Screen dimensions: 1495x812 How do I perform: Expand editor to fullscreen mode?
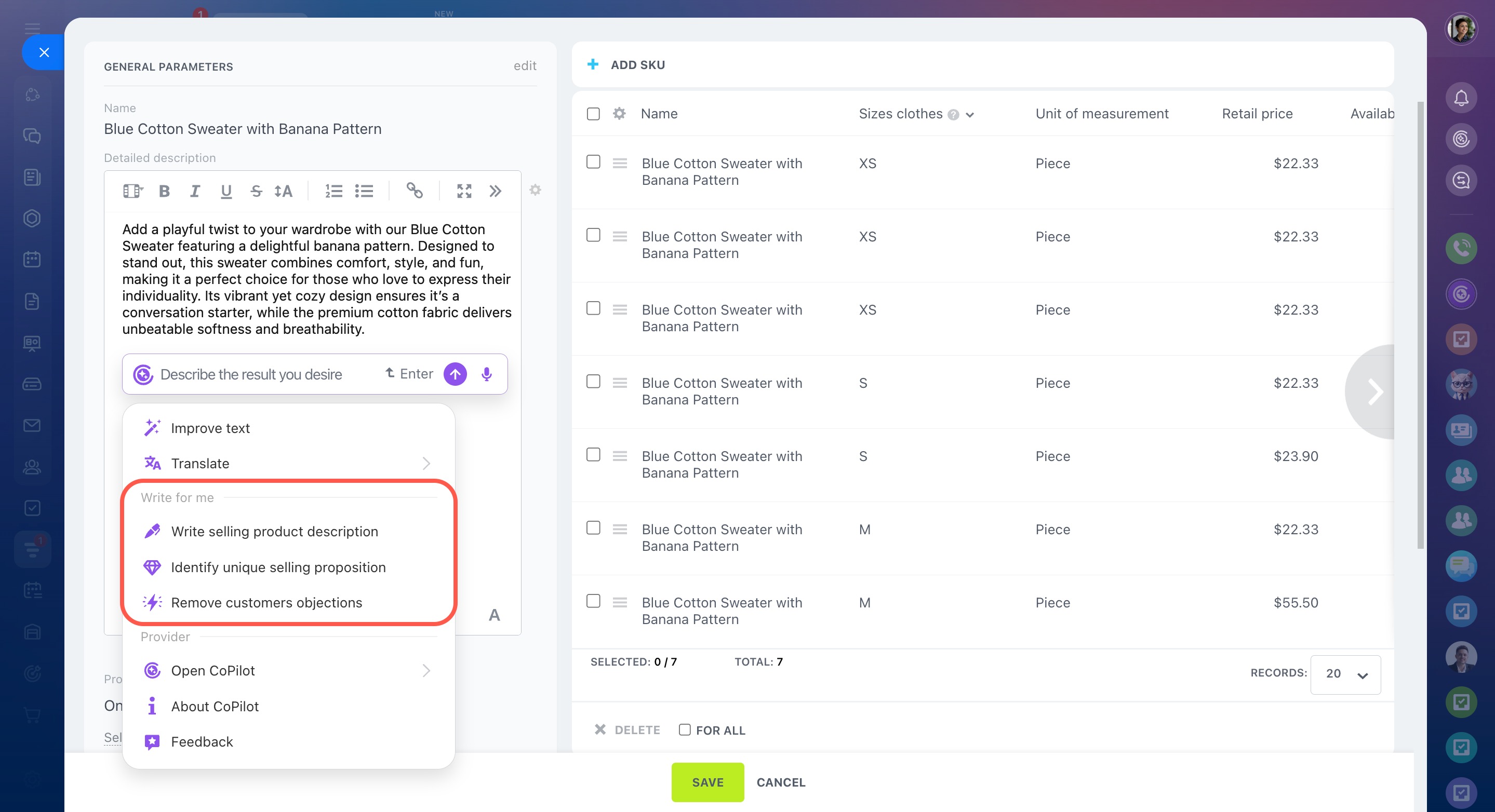point(464,192)
